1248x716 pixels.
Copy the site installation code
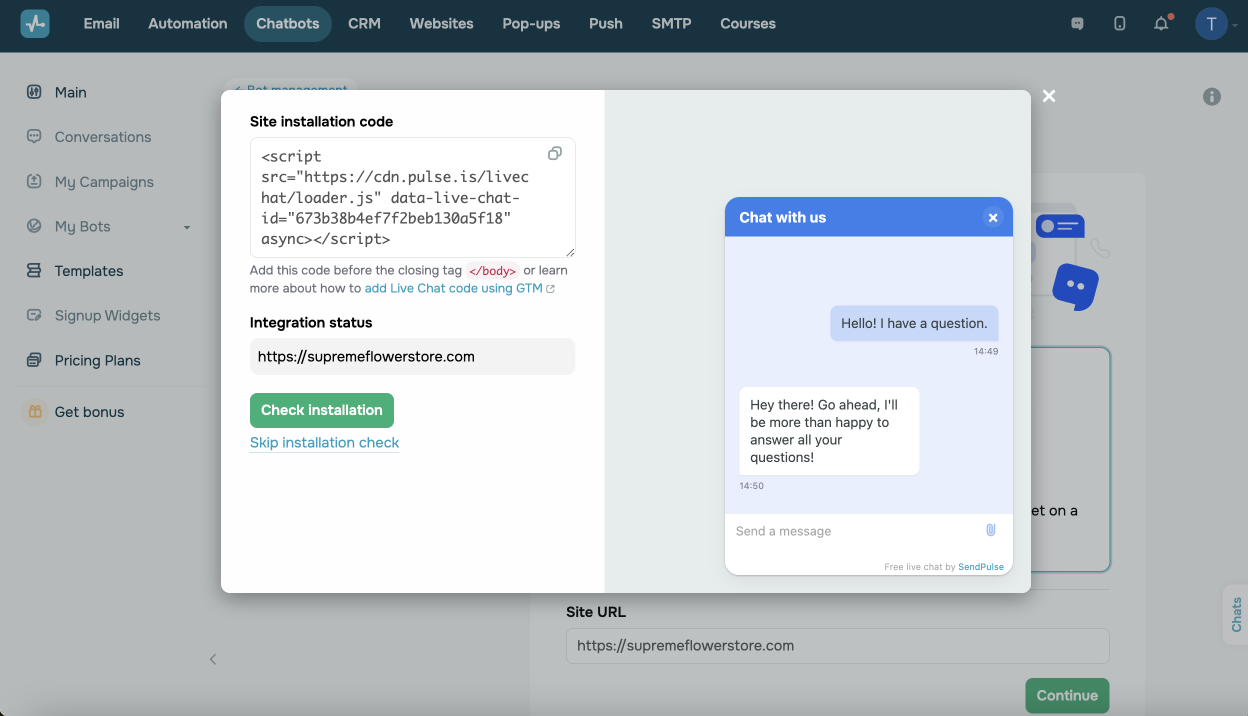[555, 153]
